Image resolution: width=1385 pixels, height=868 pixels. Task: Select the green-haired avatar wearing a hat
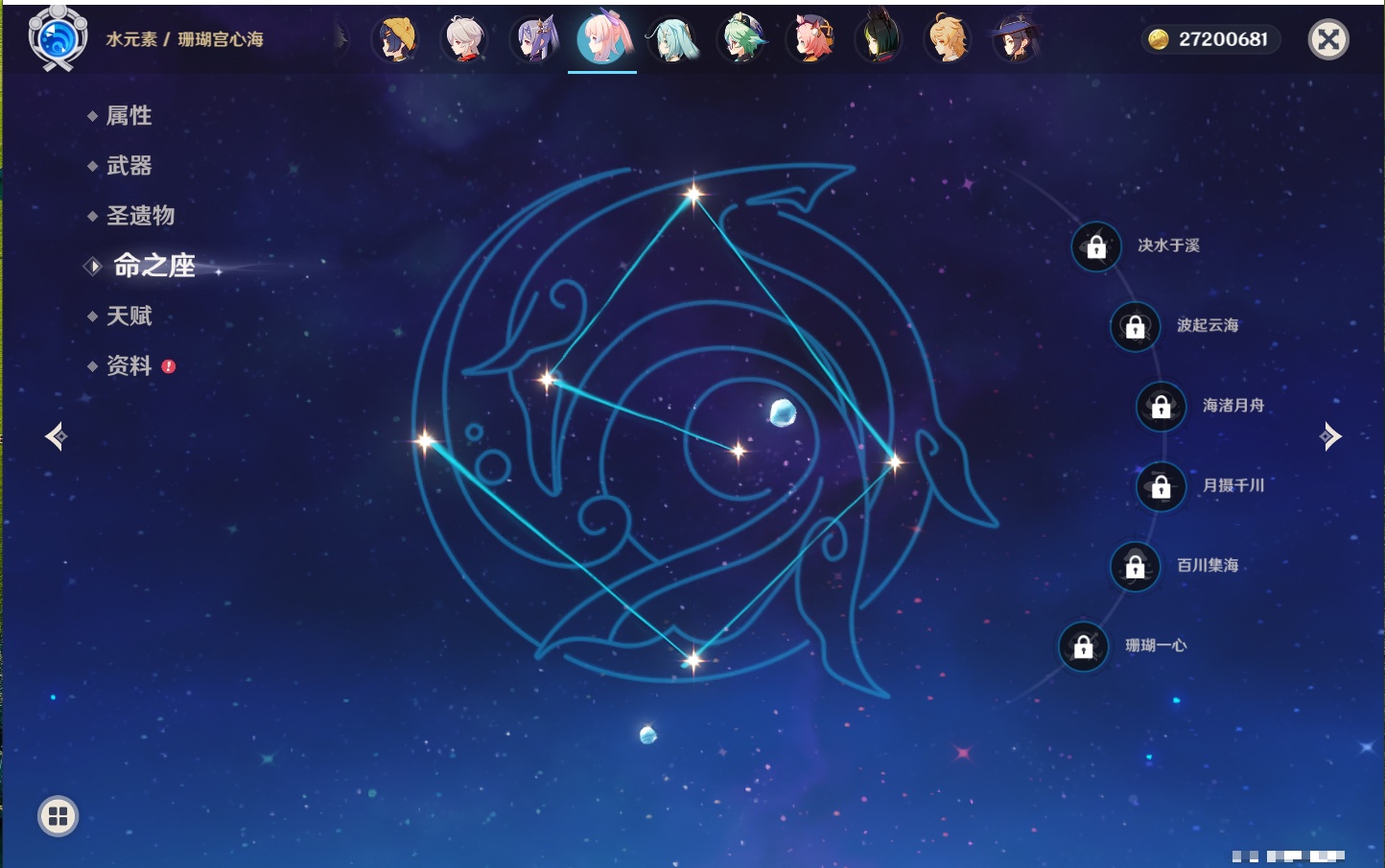pos(741,39)
